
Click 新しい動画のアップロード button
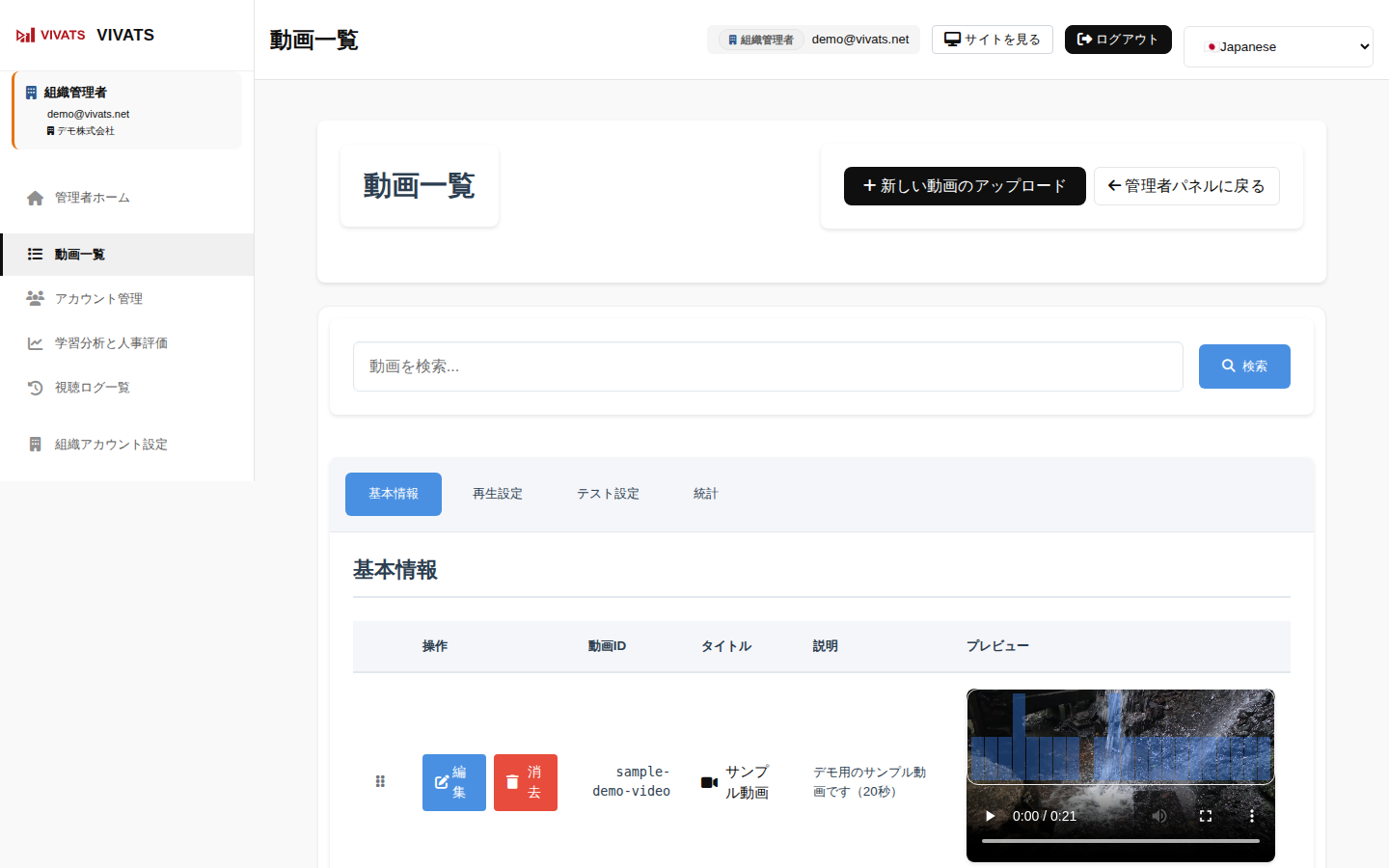[x=965, y=186]
